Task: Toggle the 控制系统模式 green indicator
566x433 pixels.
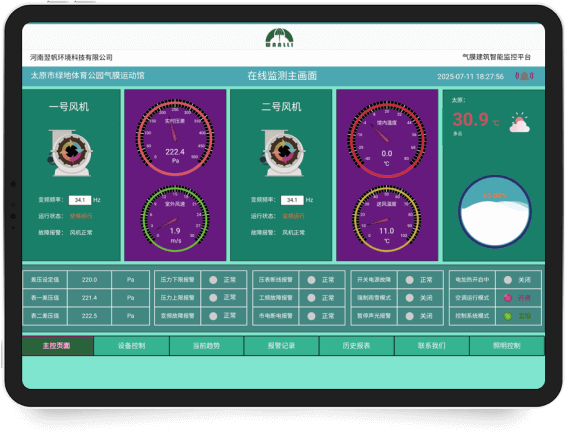Action: click(508, 316)
